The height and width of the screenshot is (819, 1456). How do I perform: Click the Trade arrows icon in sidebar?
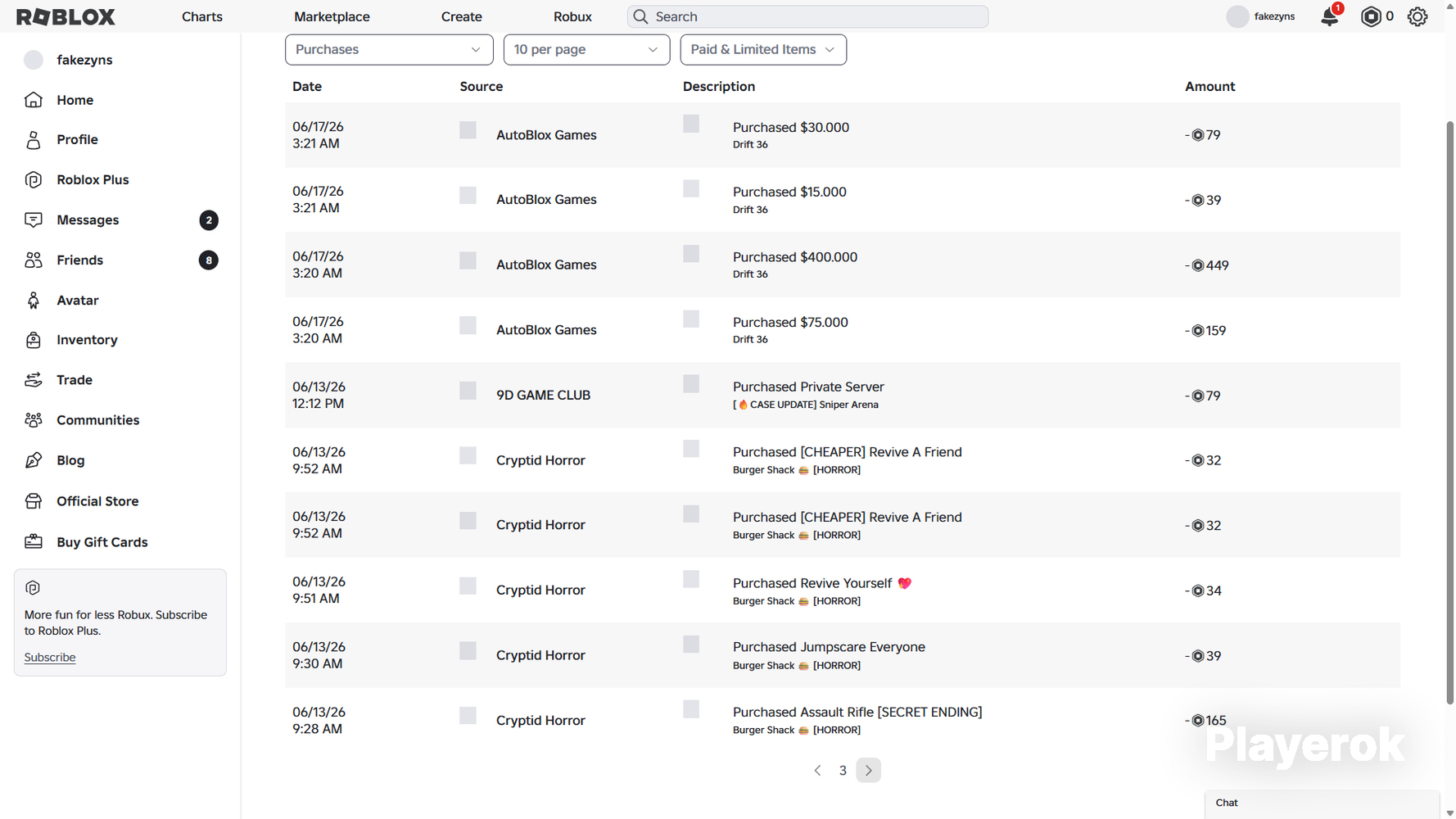pos(34,380)
